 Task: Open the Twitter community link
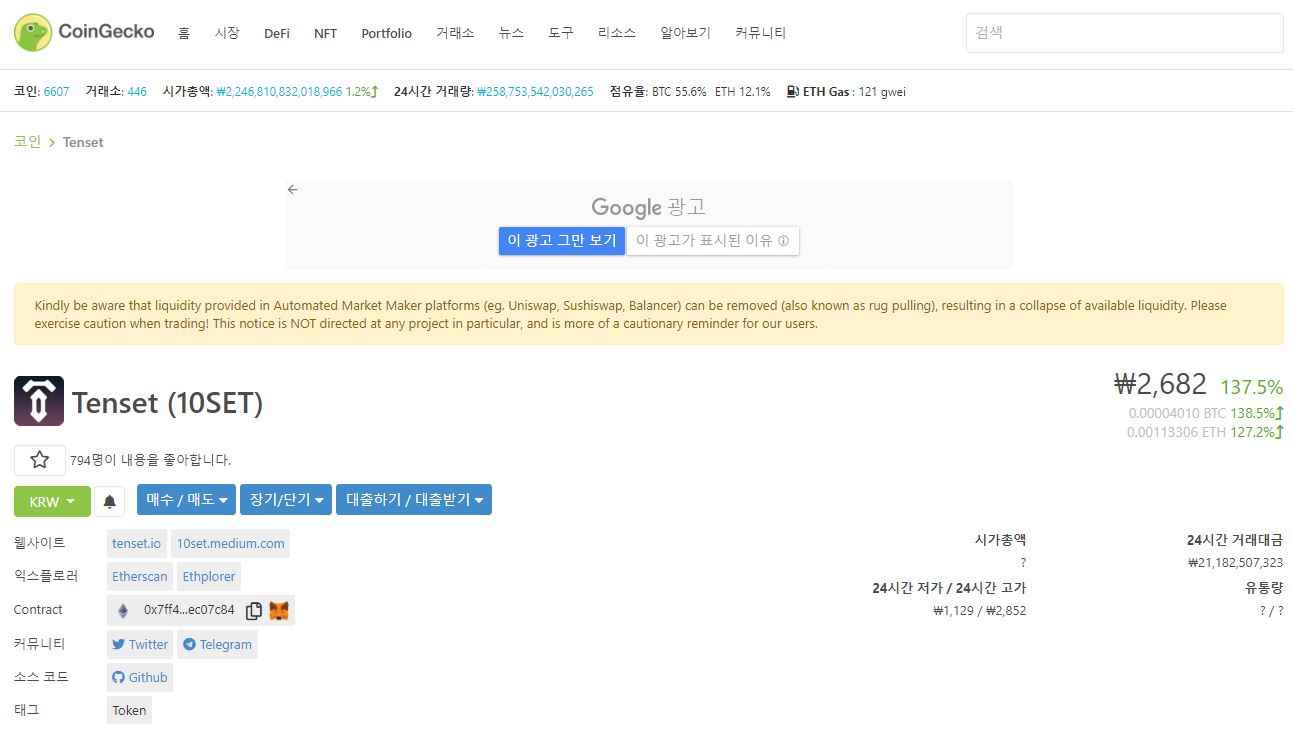coord(140,645)
